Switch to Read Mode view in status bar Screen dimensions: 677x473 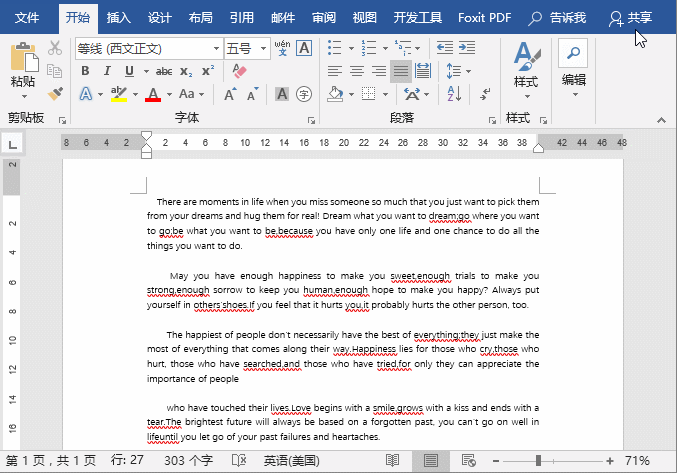[x=393, y=460]
